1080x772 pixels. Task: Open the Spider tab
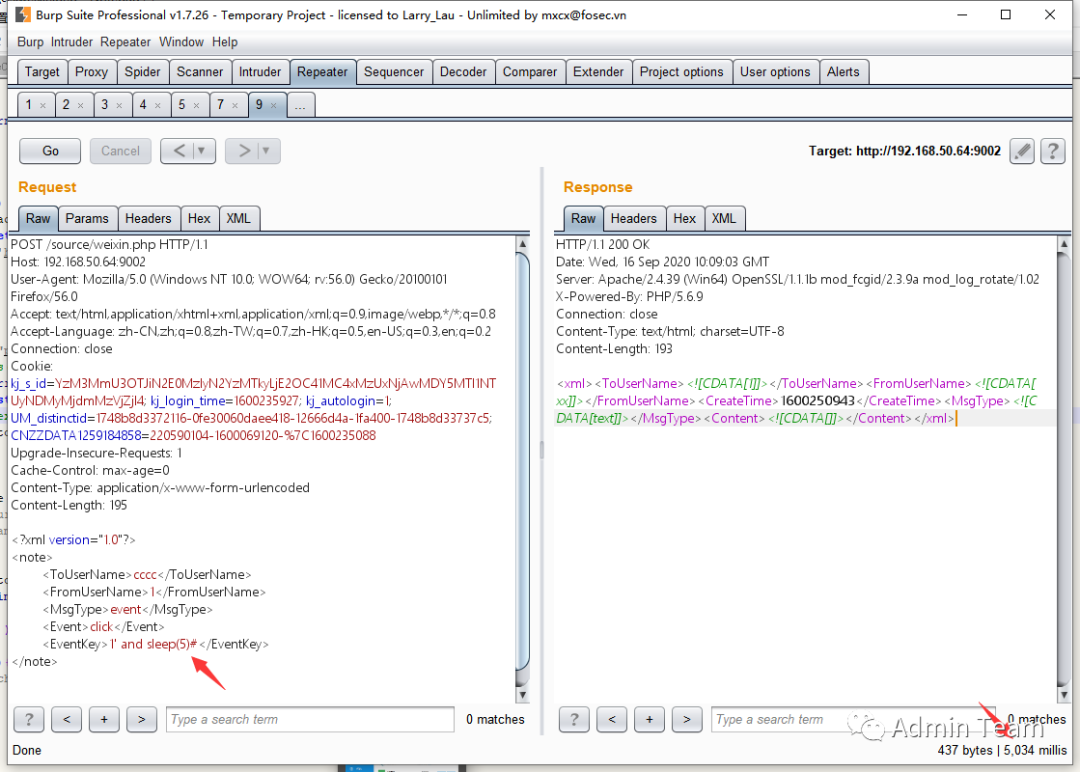142,72
